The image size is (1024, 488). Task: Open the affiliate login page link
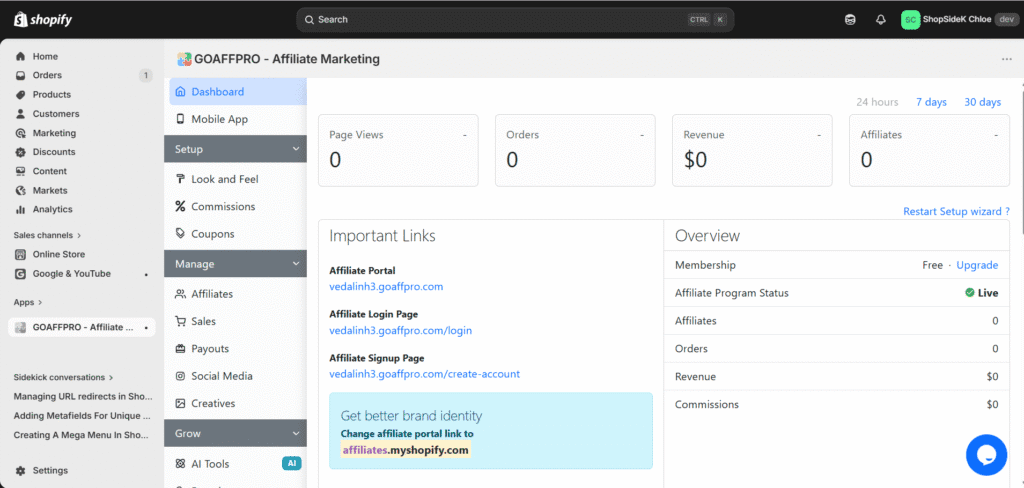click(400, 331)
